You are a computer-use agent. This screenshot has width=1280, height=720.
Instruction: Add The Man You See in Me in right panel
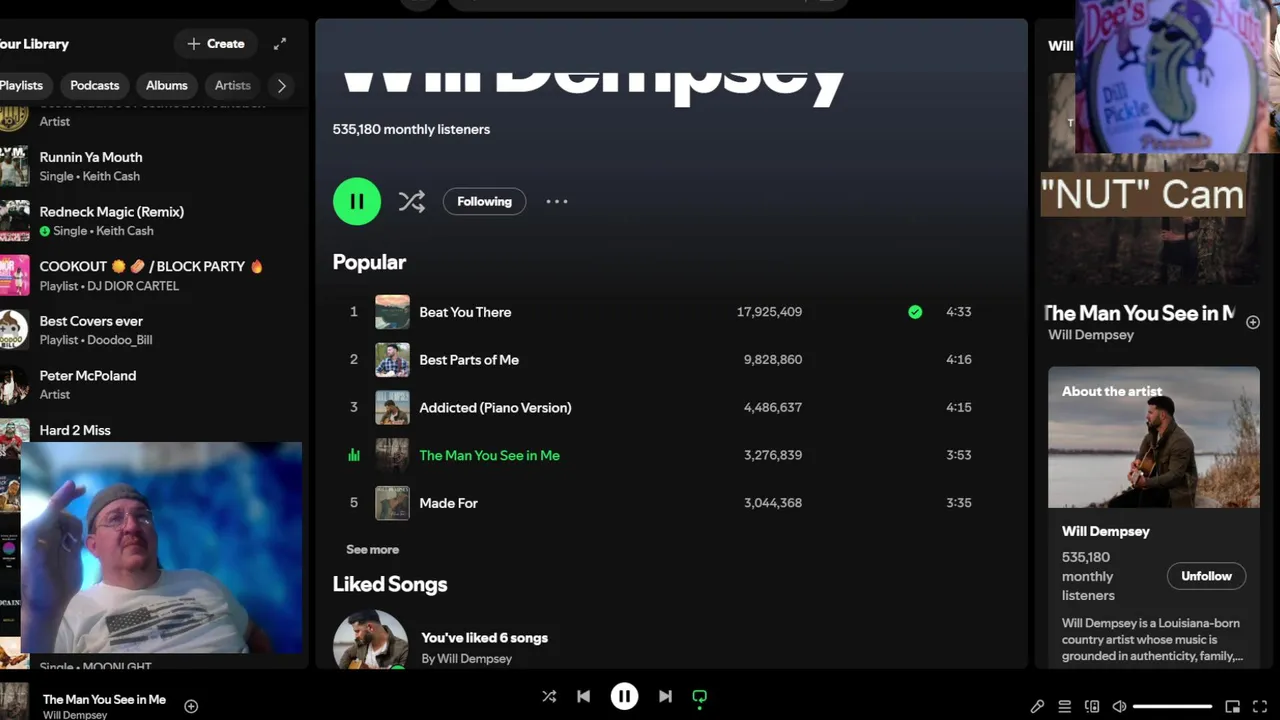tap(1253, 322)
